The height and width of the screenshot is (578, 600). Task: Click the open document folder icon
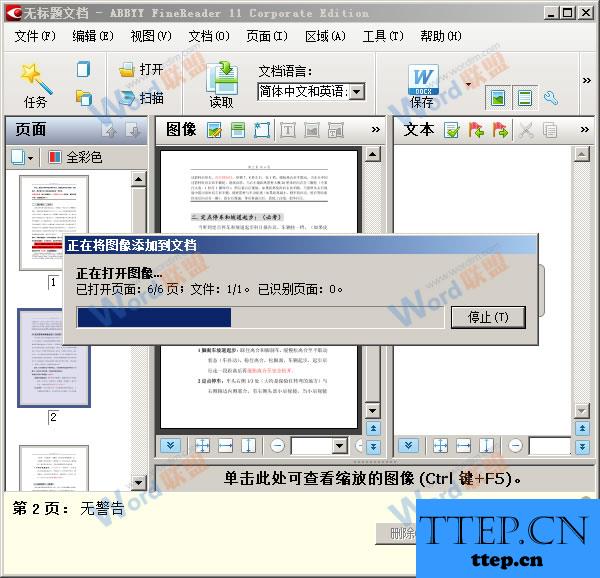coord(83,98)
